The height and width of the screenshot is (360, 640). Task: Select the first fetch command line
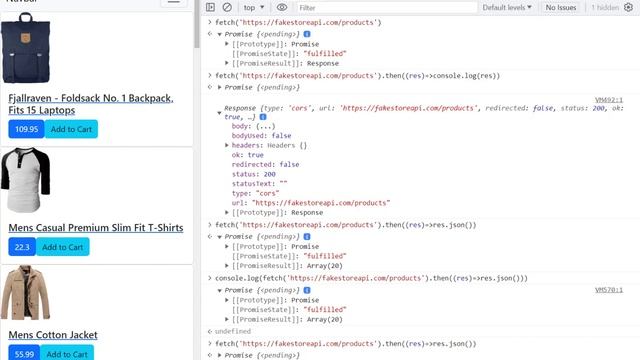[298, 22]
